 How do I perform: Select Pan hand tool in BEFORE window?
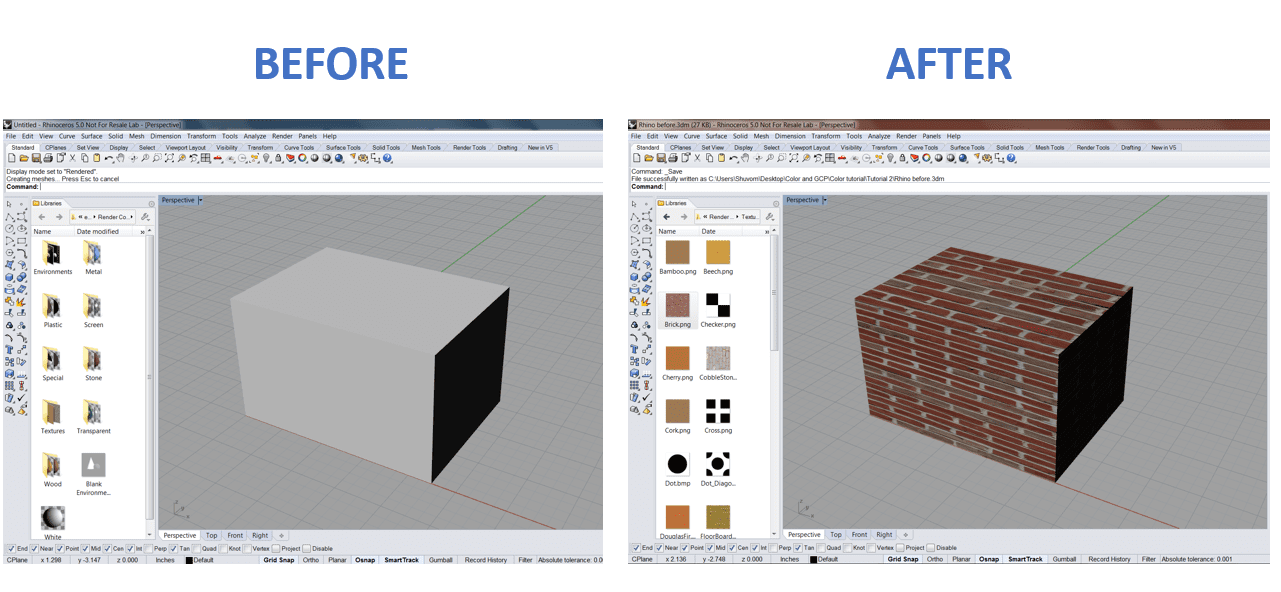click(x=120, y=158)
